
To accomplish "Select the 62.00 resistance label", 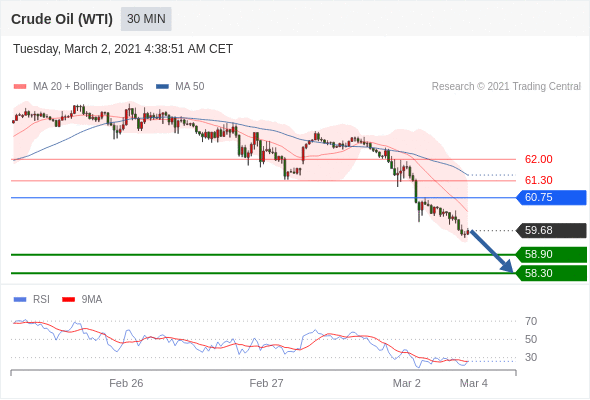I will click(x=538, y=159).
